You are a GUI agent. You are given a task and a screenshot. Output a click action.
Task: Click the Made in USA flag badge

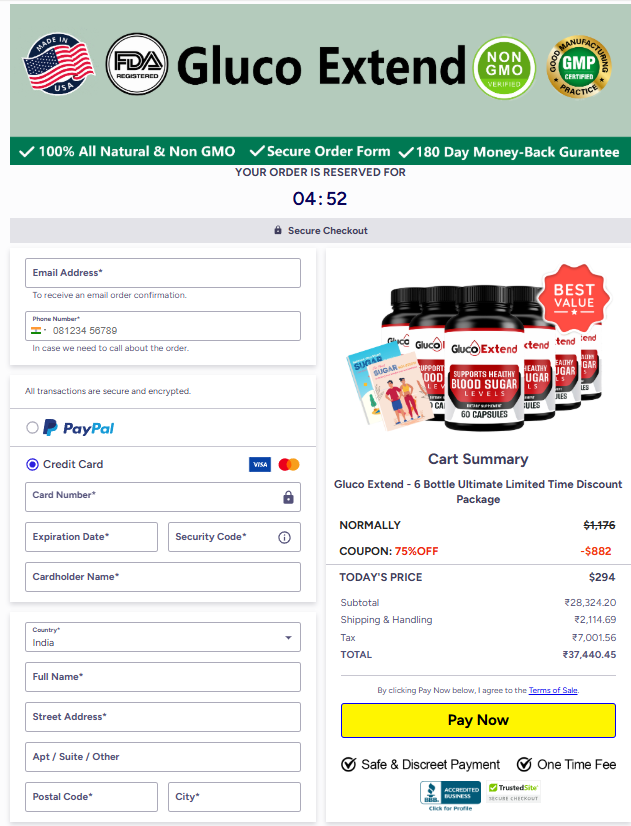coord(58,64)
